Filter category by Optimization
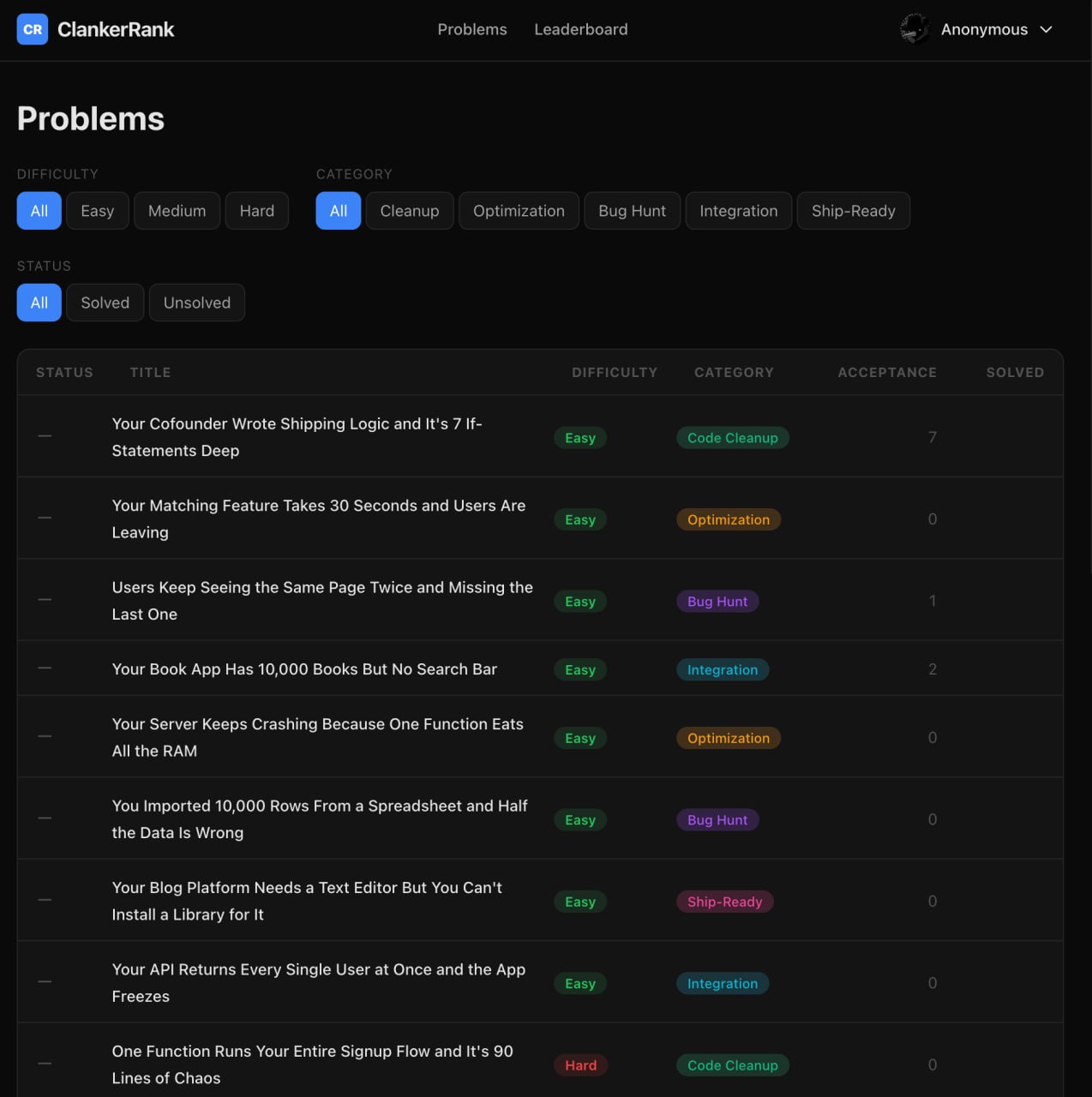This screenshot has height=1097, width=1092. [519, 211]
